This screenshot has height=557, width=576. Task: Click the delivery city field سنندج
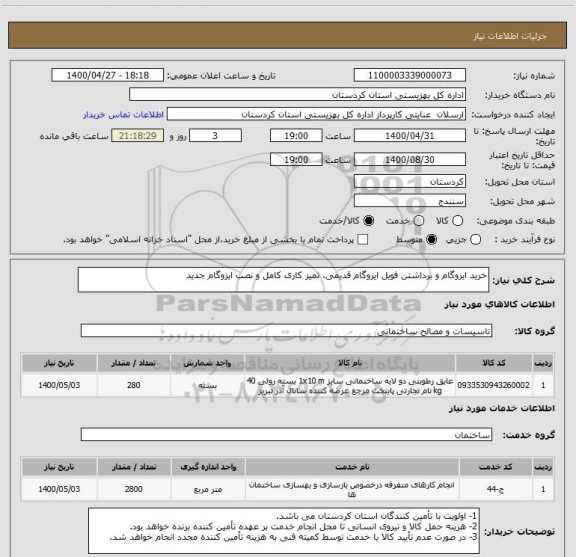[410, 201]
